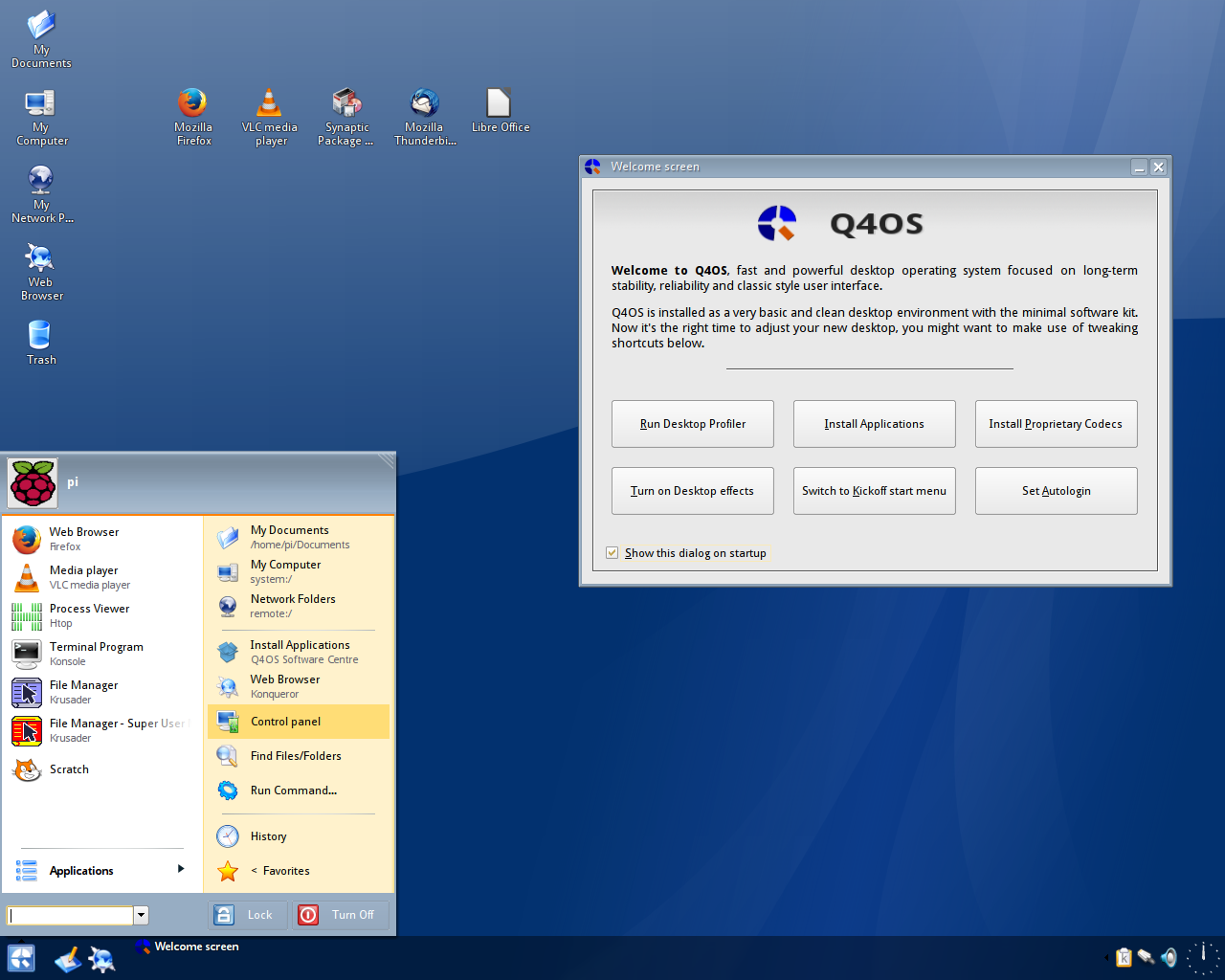Click the Q4OS start menu button in taskbar
Image resolution: width=1225 pixels, height=980 pixels.
(x=21, y=958)
